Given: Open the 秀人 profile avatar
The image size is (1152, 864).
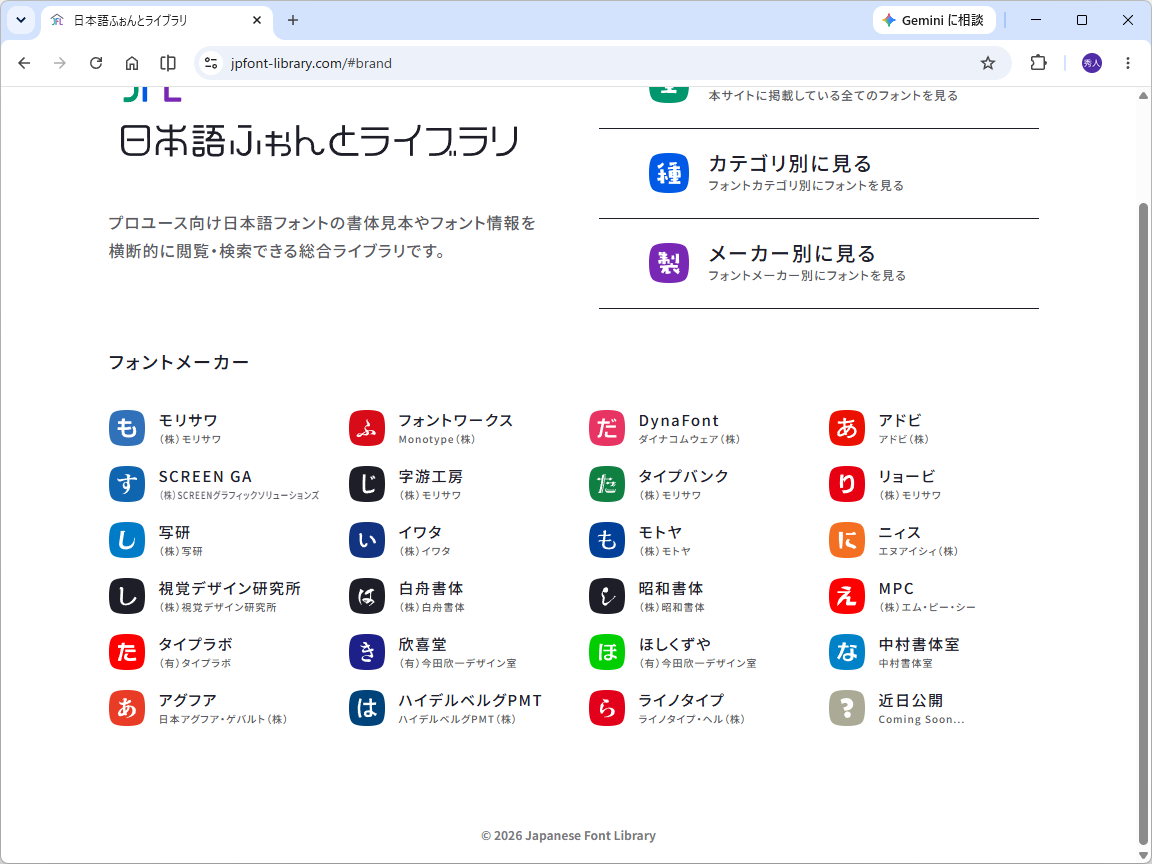Looking at the screenshot, I should (1092, 63).
